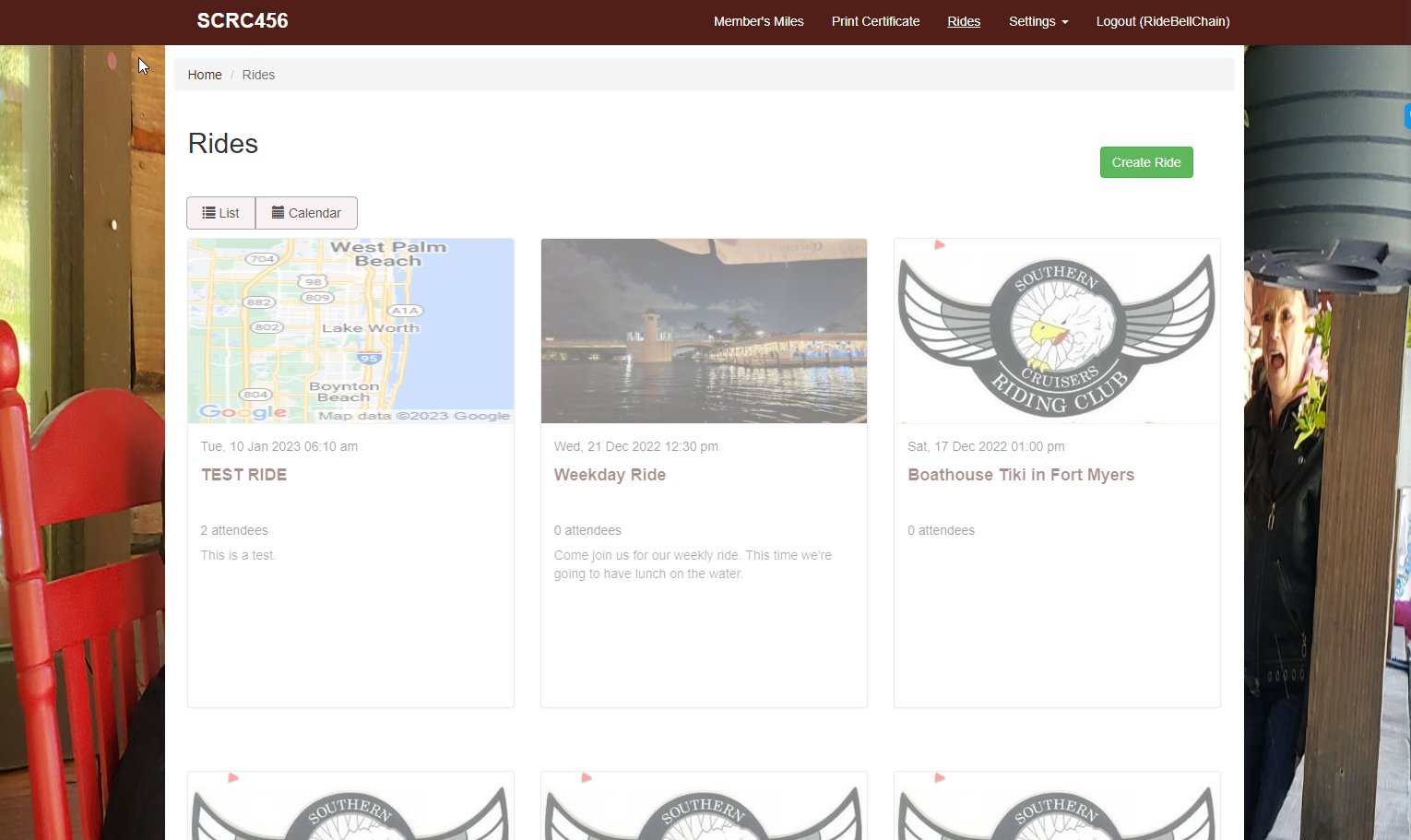
Task: Click the flag icon on the bottom-right ride card
Action: [938, 777]
